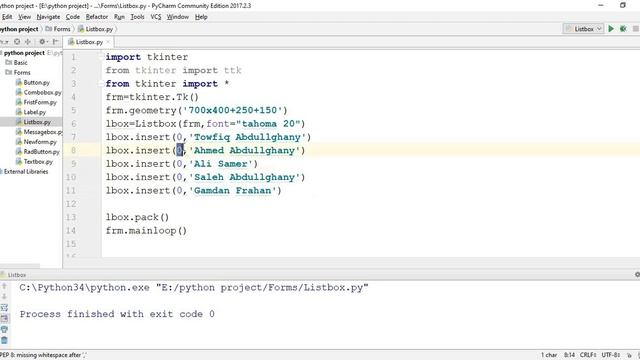Viewport: 640px width, 360px height.
Task: Restore the PyCharm window size
Action: [x=623, y=5]
